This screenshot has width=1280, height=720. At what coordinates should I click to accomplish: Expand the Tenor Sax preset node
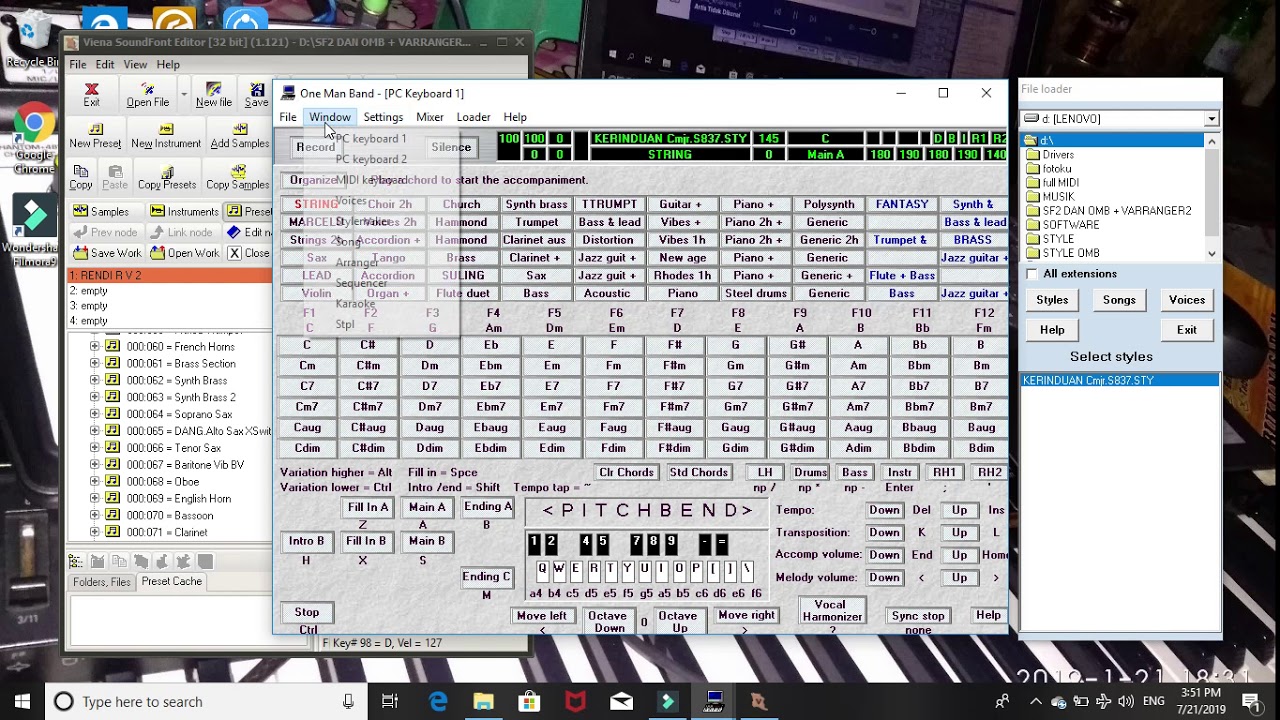[95, 448]
